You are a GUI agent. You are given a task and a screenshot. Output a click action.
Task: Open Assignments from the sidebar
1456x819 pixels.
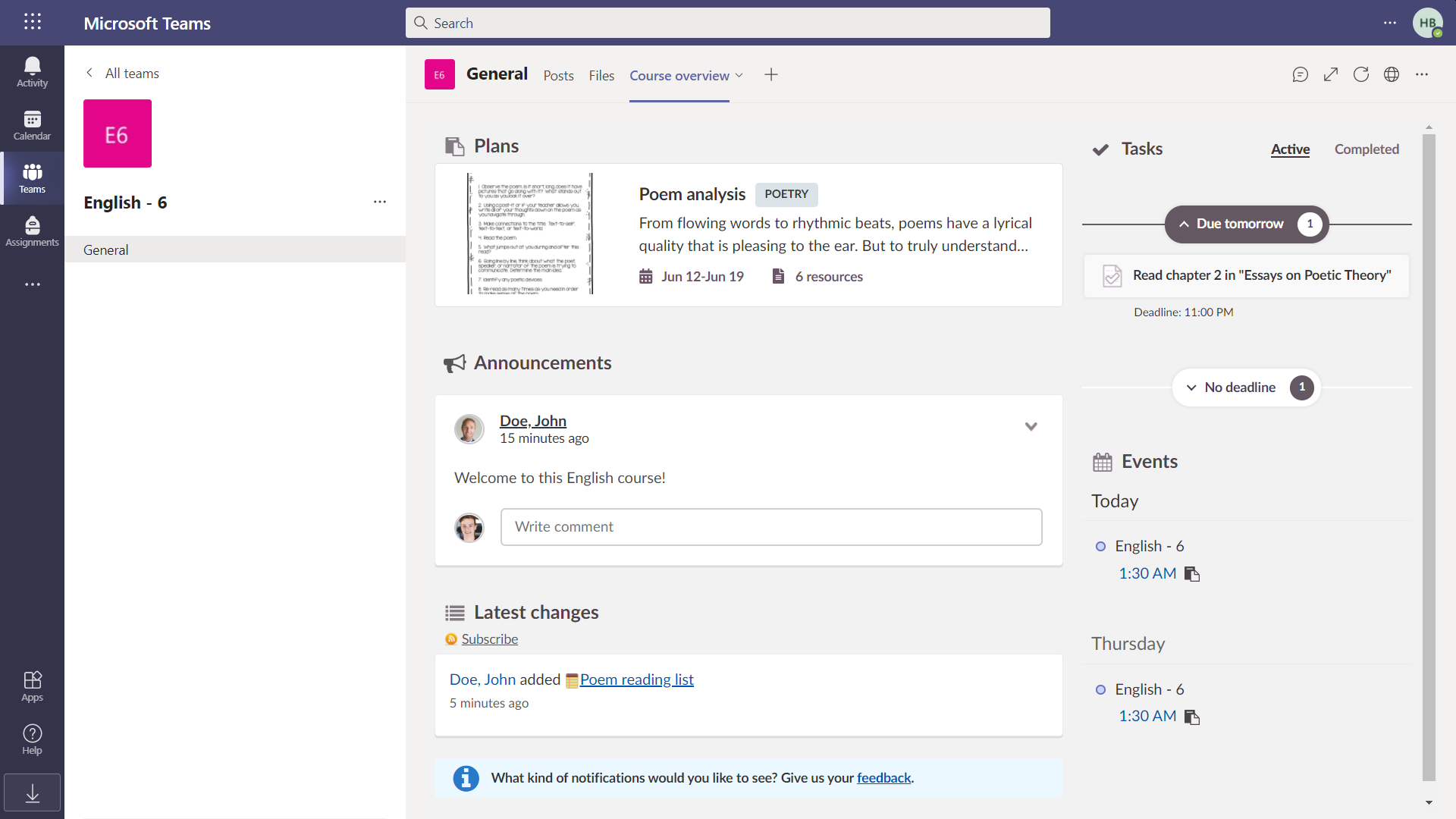[x=32, y=230]
